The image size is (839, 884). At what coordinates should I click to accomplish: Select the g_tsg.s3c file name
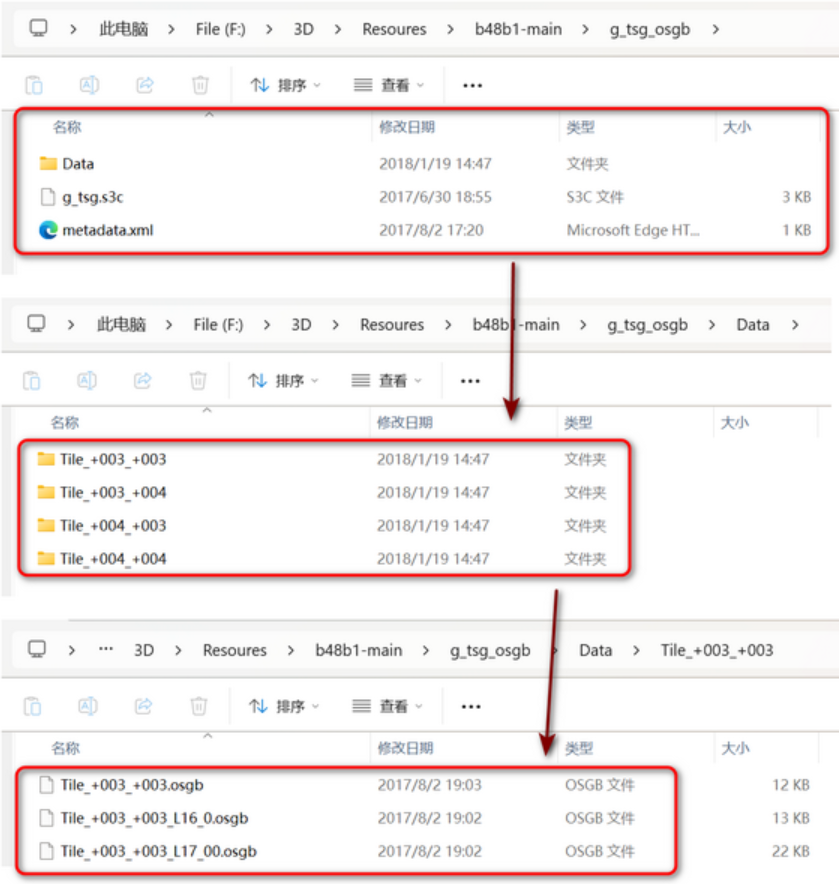pyautogui.click(x=92, y=197)
